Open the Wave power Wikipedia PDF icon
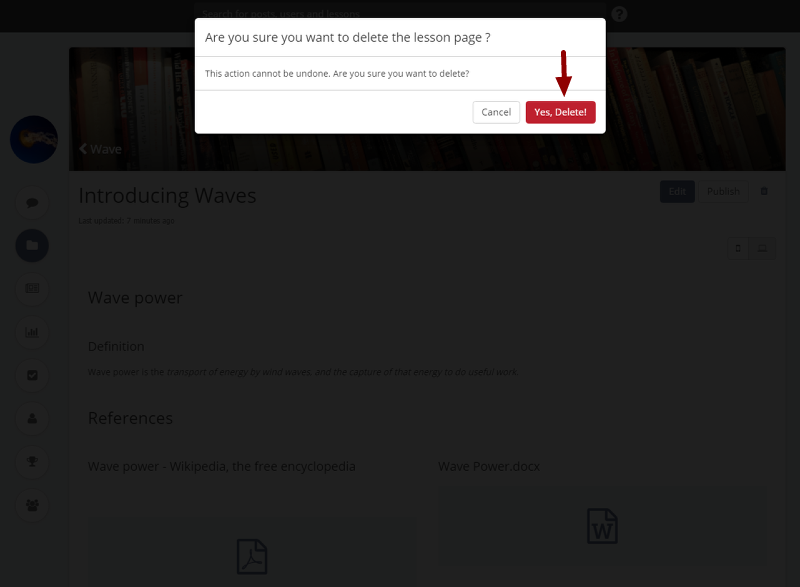800x587 pixels. [252, 556]
